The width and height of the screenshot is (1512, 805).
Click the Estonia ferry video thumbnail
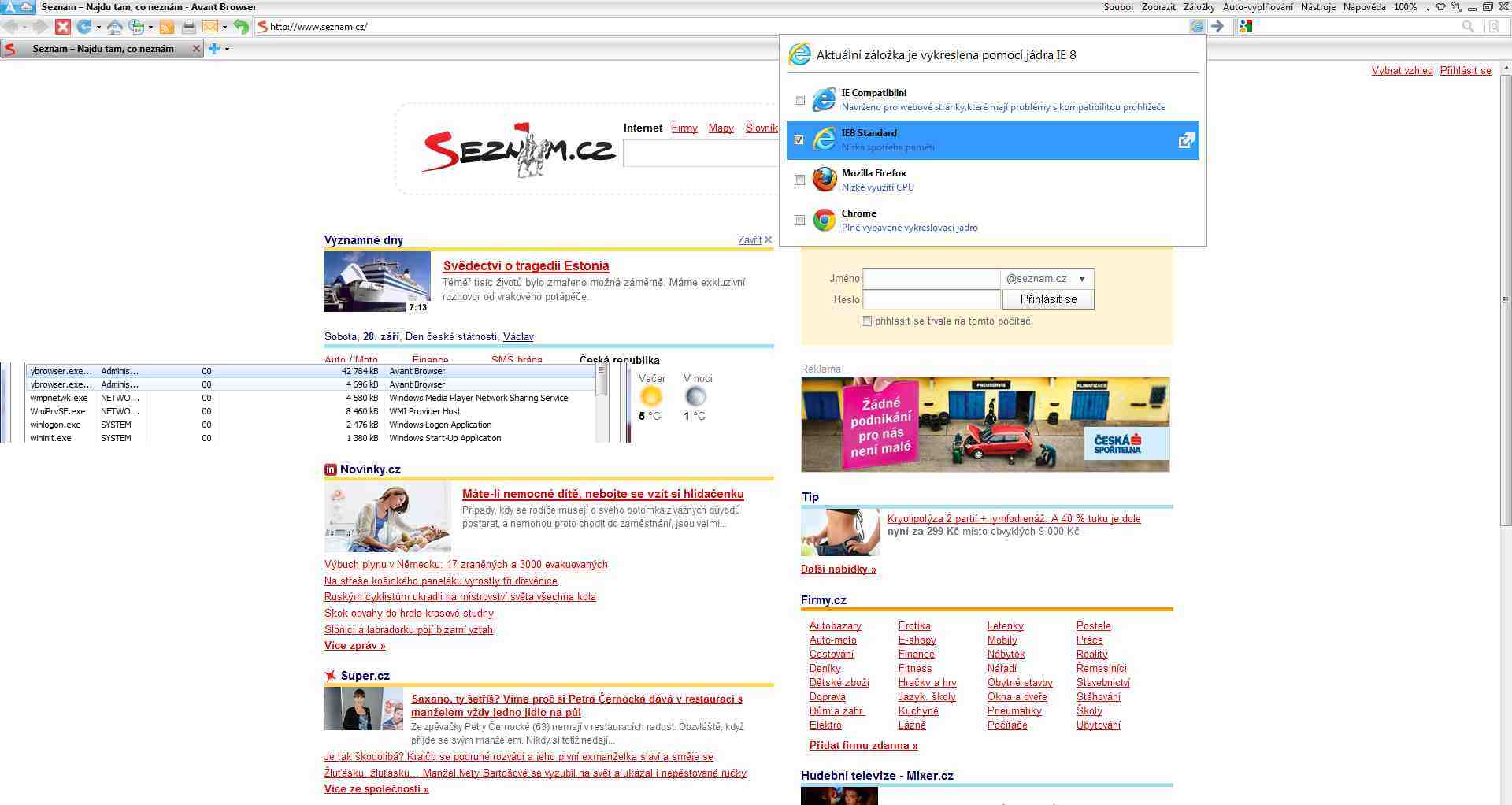tap(377, 282)
